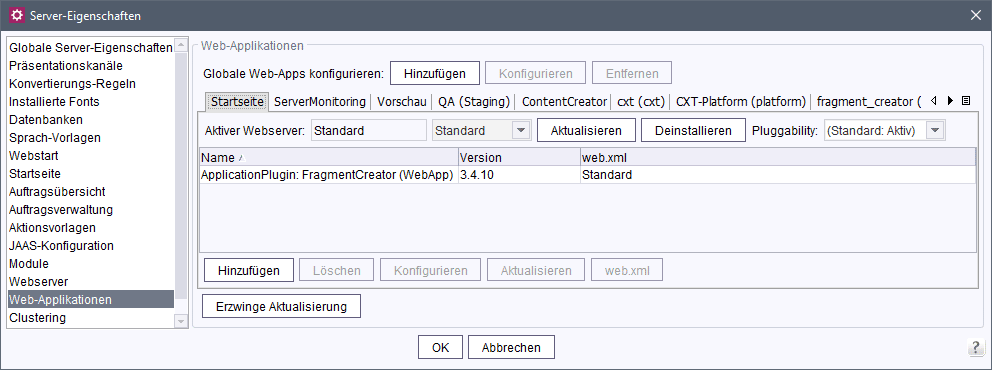Viewport: 992px width, 370px height.
Task: Select the ApplicationPlugin: FragmentCreator (WebApp) row
Action: pos(588,175)
